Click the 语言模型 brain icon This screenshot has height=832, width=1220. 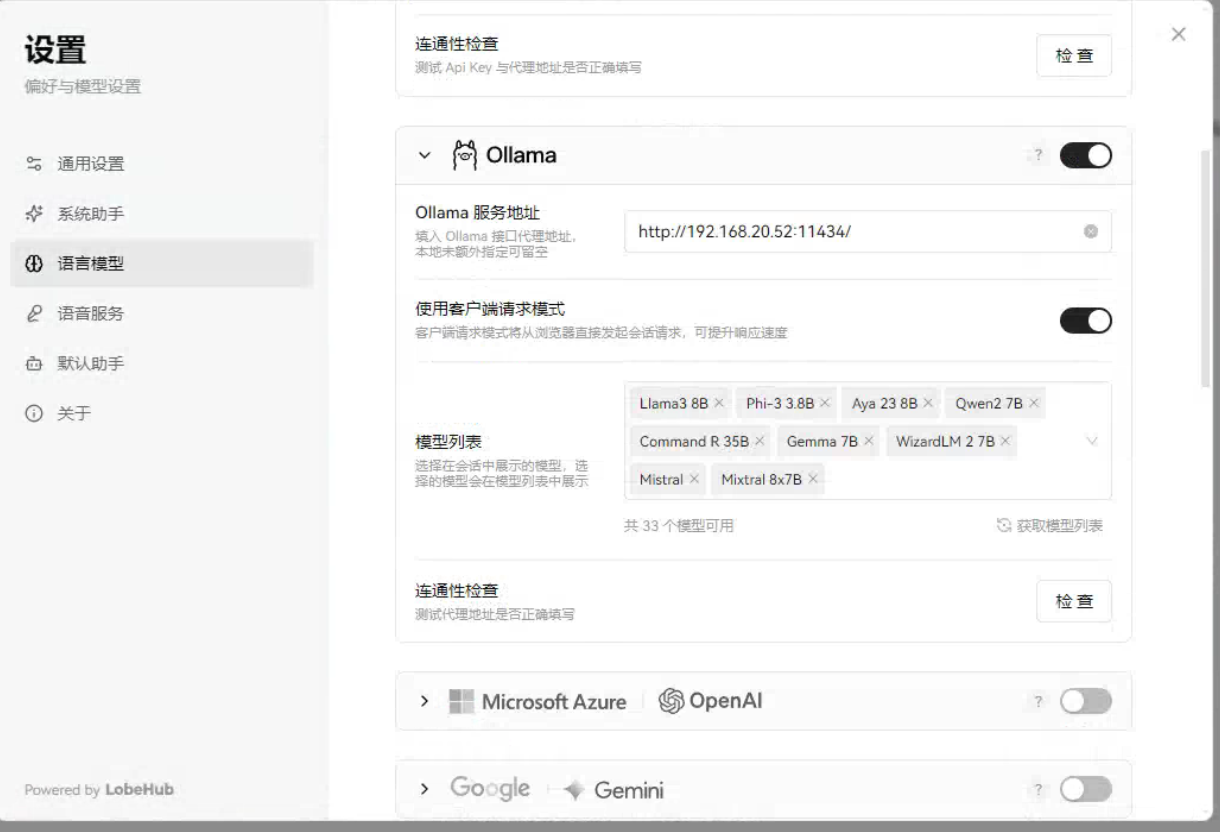pos(33,264)
